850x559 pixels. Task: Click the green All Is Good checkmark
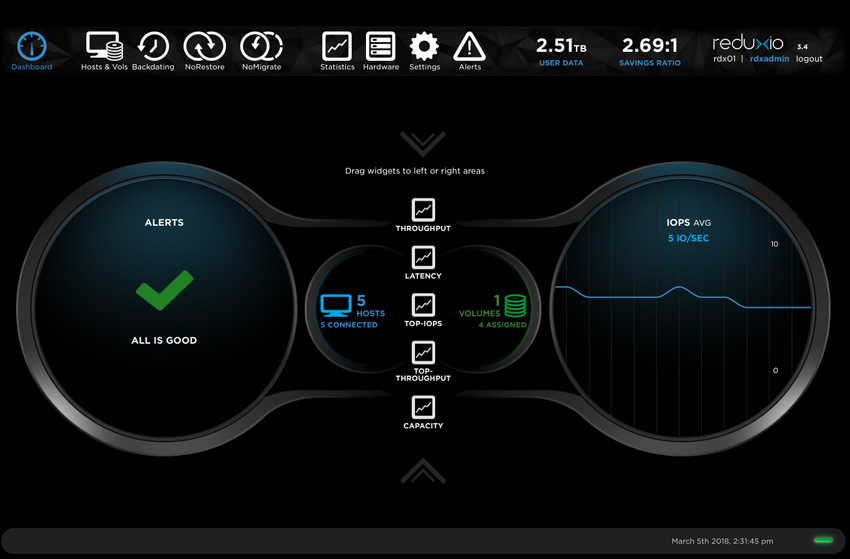click(164, 290)
